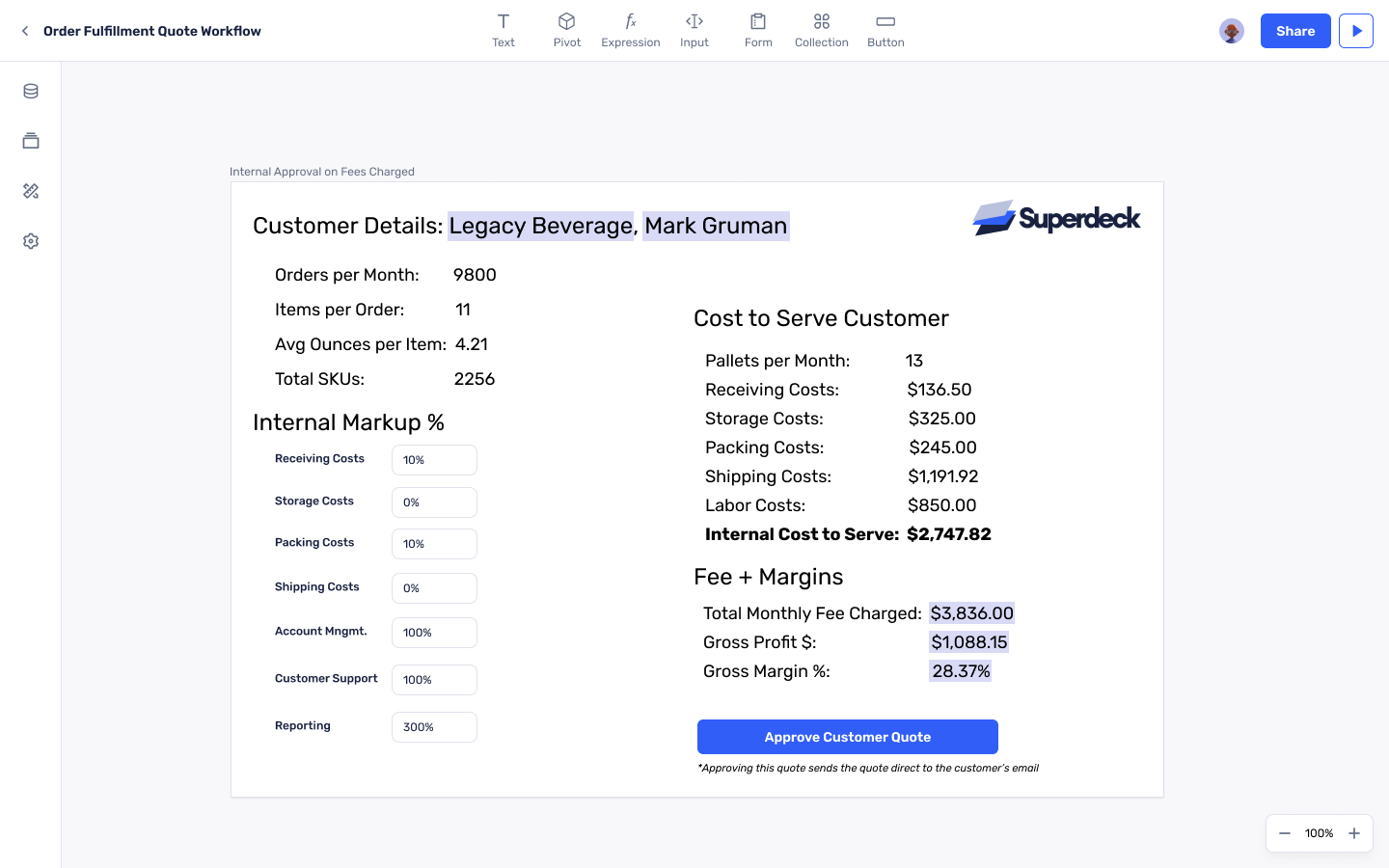
Task: Open settings gear in the sidebar
Action: (x=31, y=241)
